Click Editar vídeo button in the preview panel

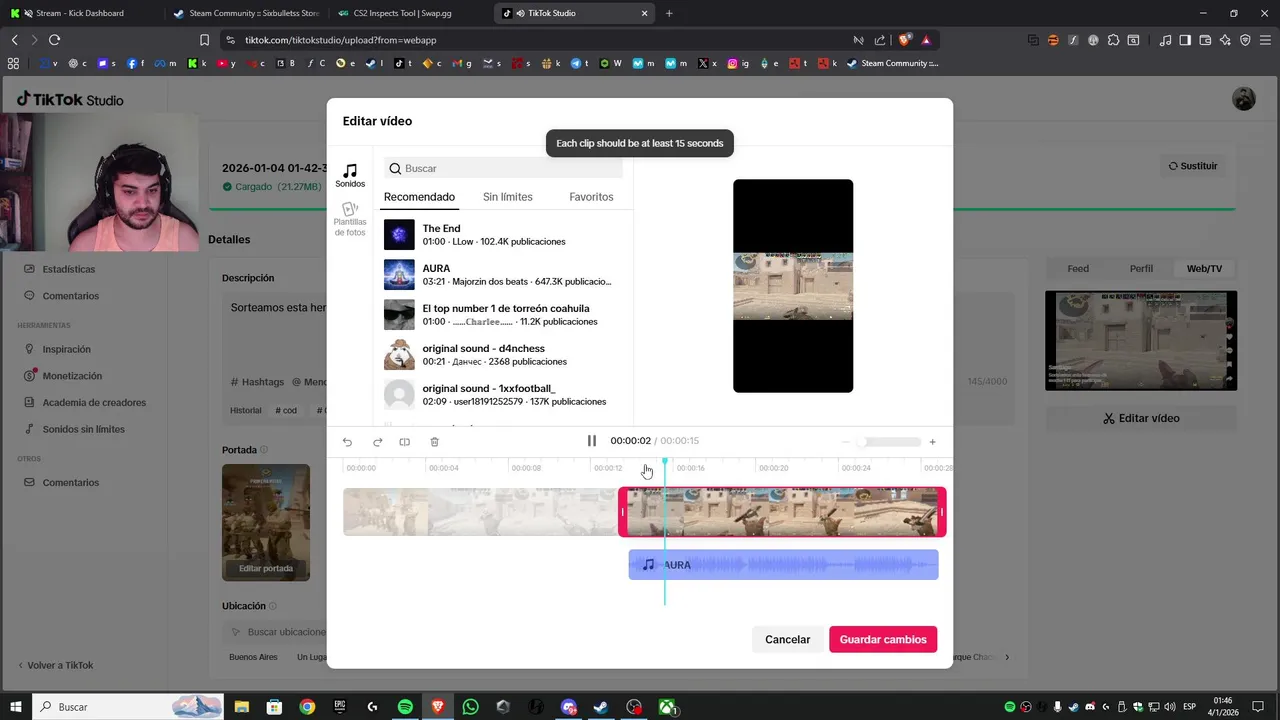pyautogui.click(x=1141, y=419)
